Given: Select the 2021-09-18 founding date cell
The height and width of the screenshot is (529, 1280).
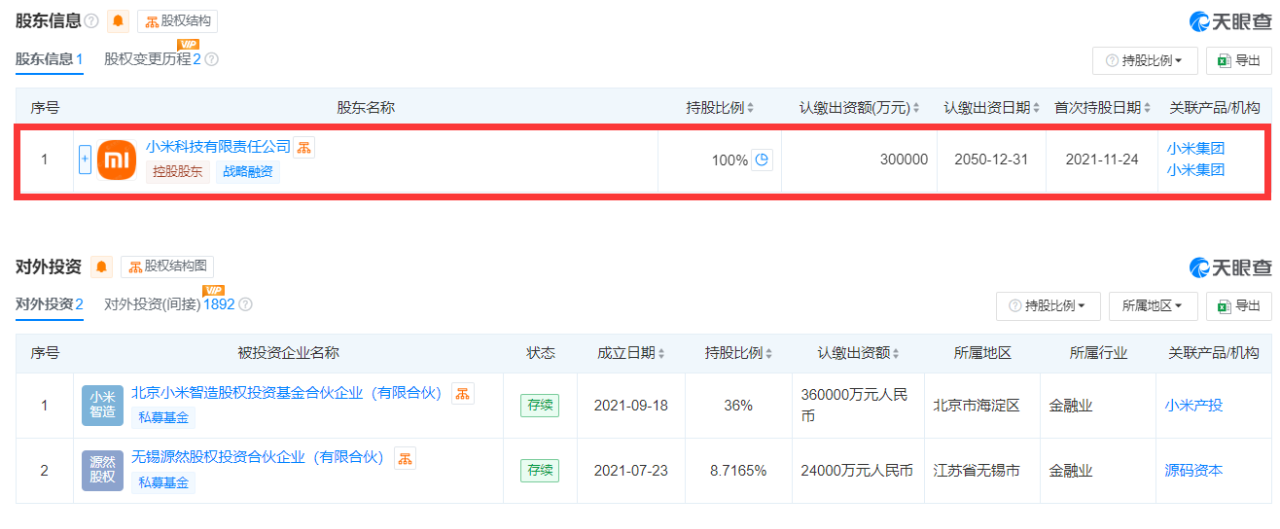Looking at the screenshot, I should [631, 405].
